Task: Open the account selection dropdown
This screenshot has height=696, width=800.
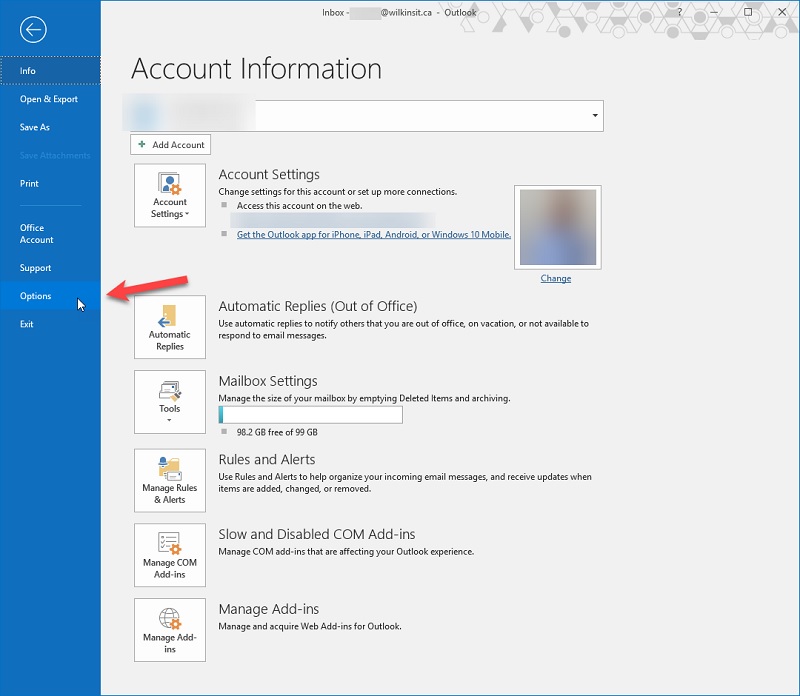Action: point(592,115)
